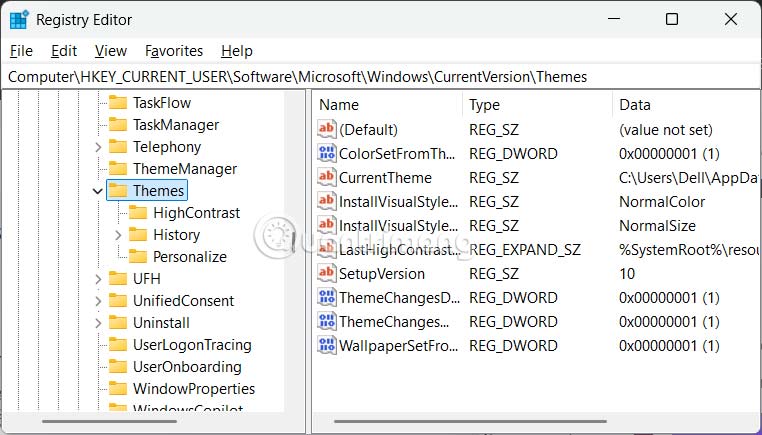Click the string icon beside SetupVersion value
Viewport: 762px width, 435px height.
pyautogui.click(x=327, y=273)
